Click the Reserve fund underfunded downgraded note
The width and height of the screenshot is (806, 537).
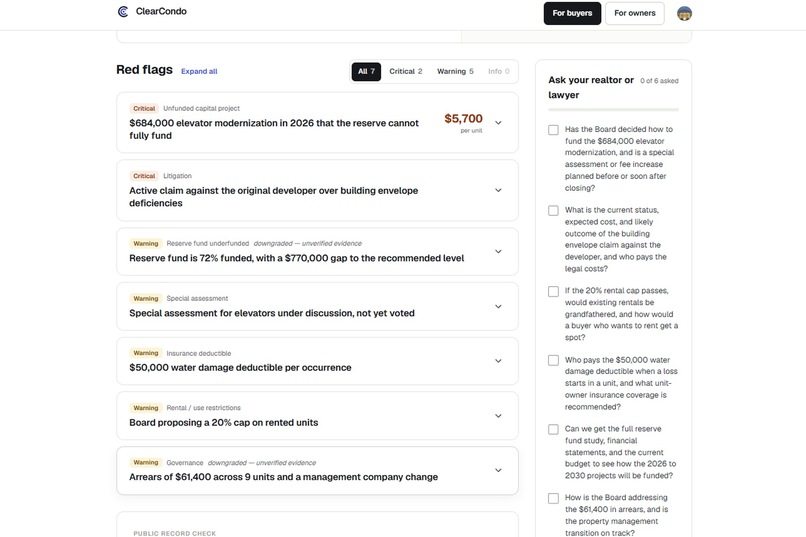coord(307,244)
